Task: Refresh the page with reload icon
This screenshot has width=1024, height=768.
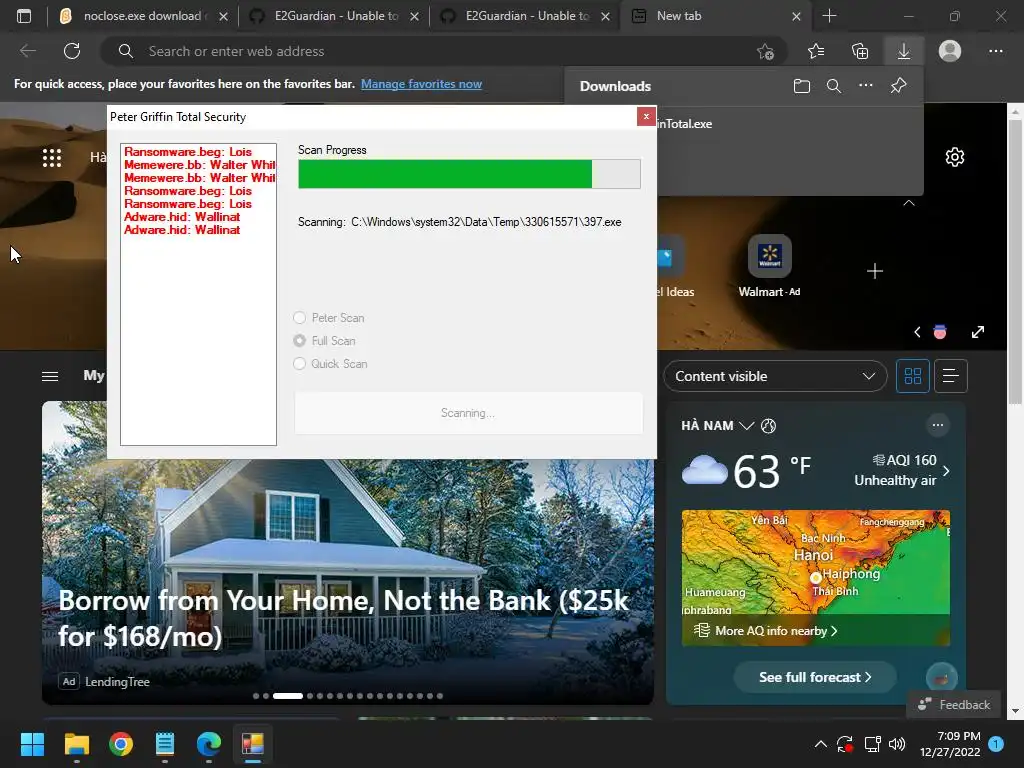Action: pyautogui.click(x=72, y=51)
